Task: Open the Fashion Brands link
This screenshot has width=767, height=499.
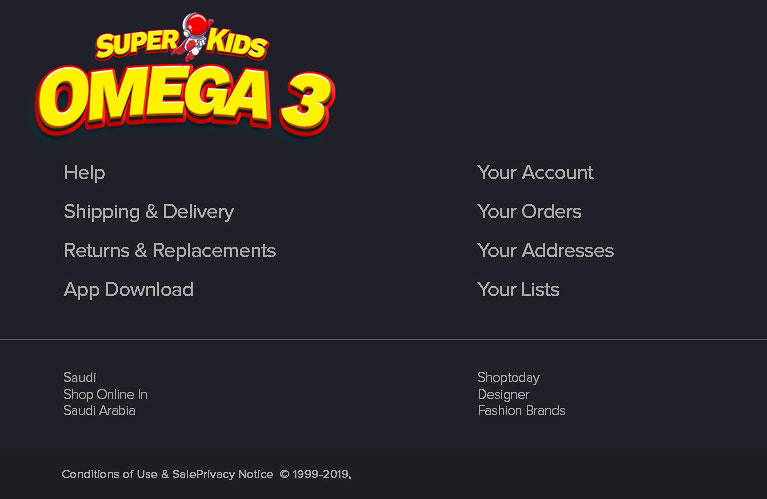Action: click(x=521, y=410)
